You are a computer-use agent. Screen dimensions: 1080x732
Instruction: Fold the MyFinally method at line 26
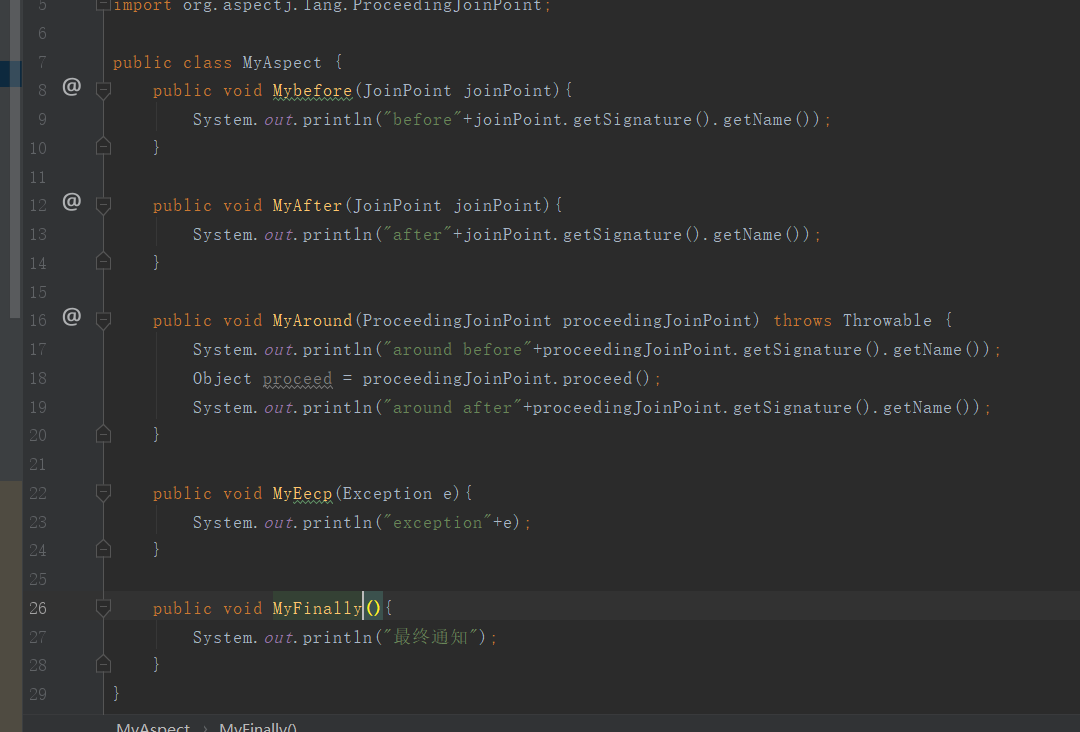click(103, 608)
